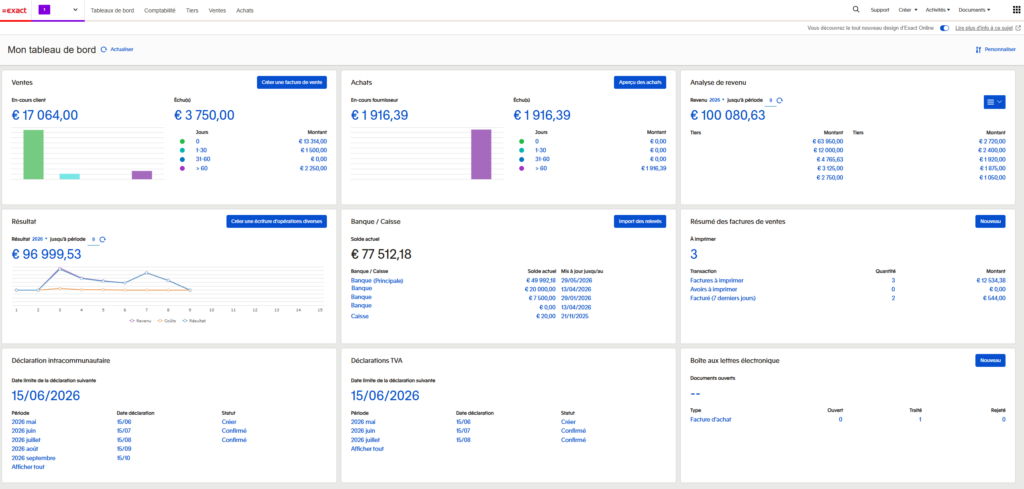Image resolution: width=1024 pixels, height=489 pixels.
Task: Click Créer une facture de vente button
Action: pos(291,82)
